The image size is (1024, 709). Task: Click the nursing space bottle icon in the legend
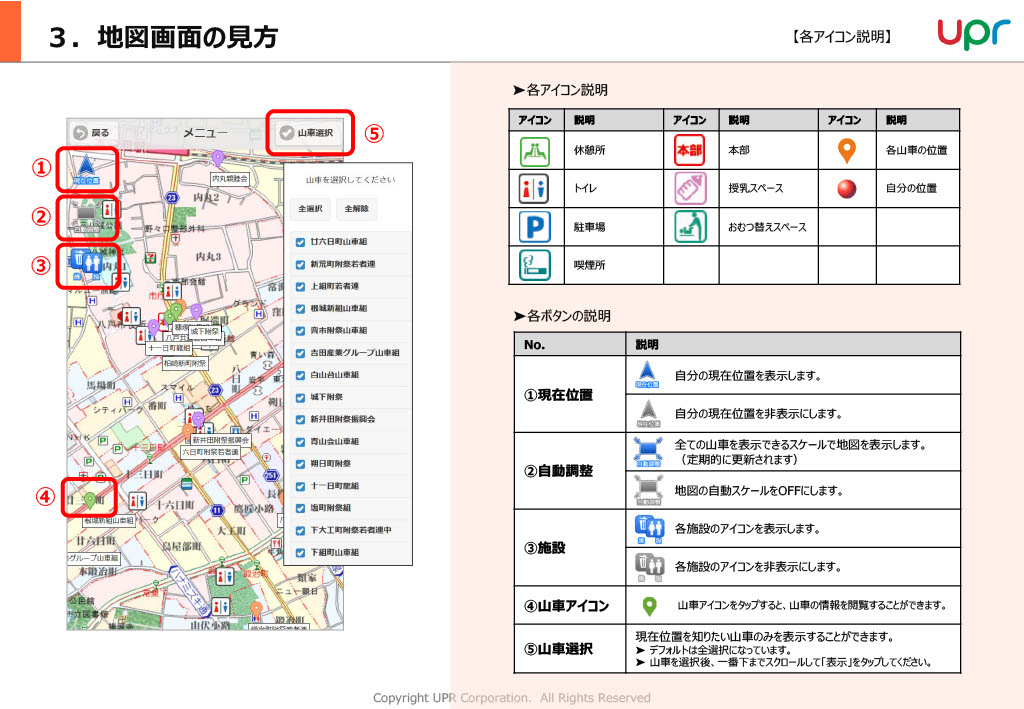690,188
